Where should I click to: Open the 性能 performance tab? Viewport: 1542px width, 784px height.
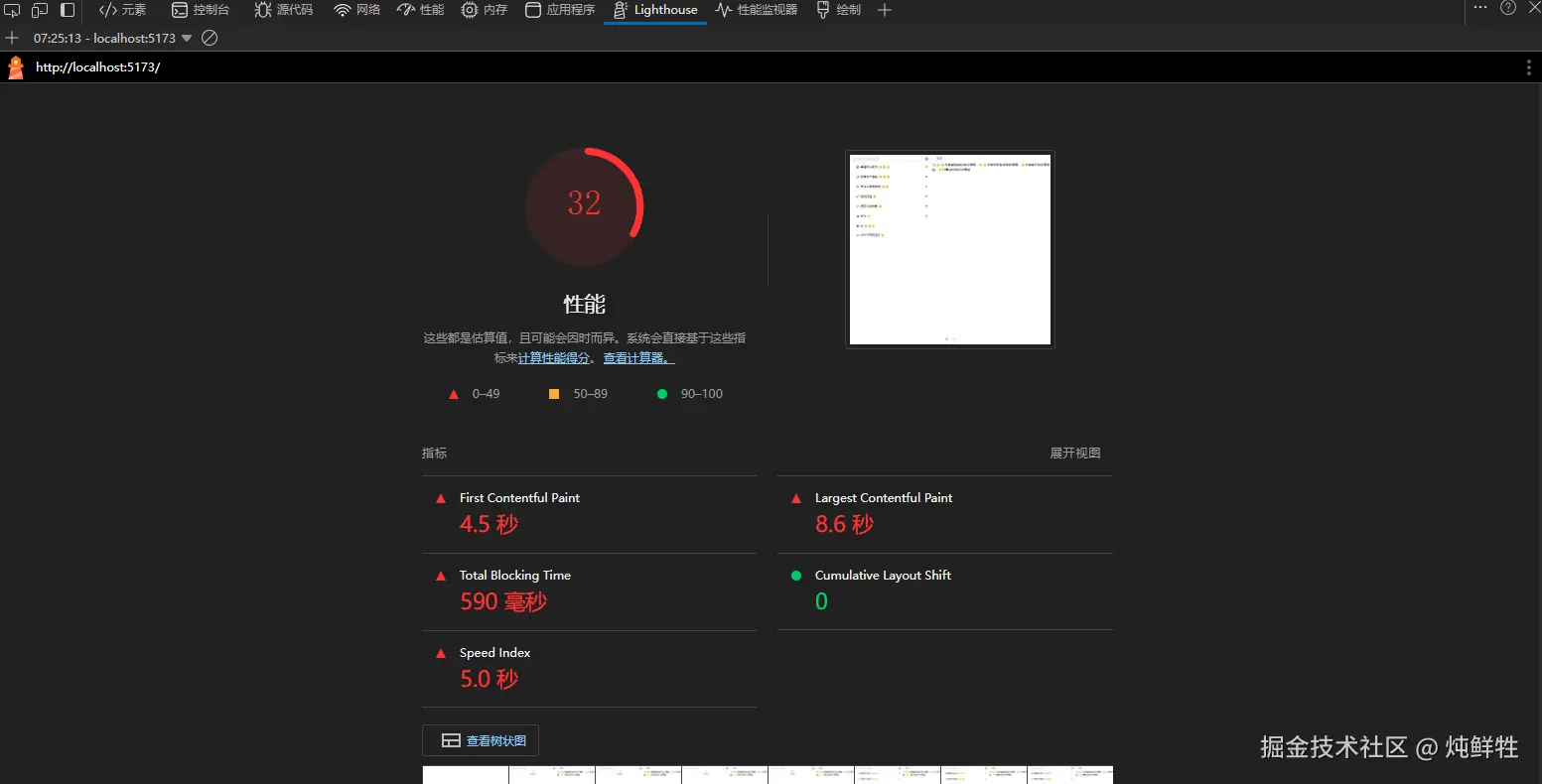[420, 10]
